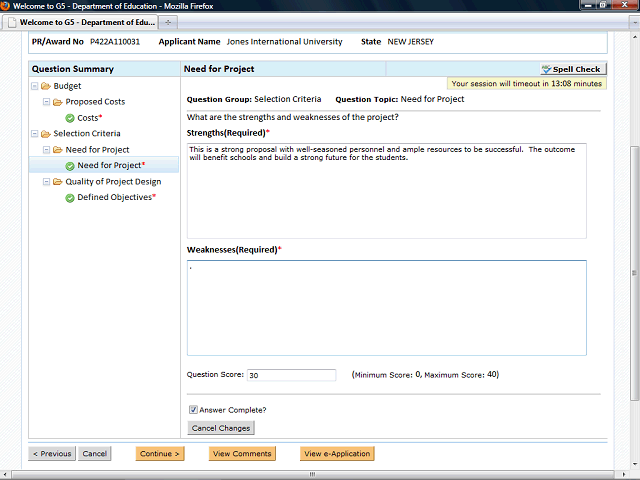Screen dimensions: 640x480
Task: Click the Spell Check button
Action: 573,69
